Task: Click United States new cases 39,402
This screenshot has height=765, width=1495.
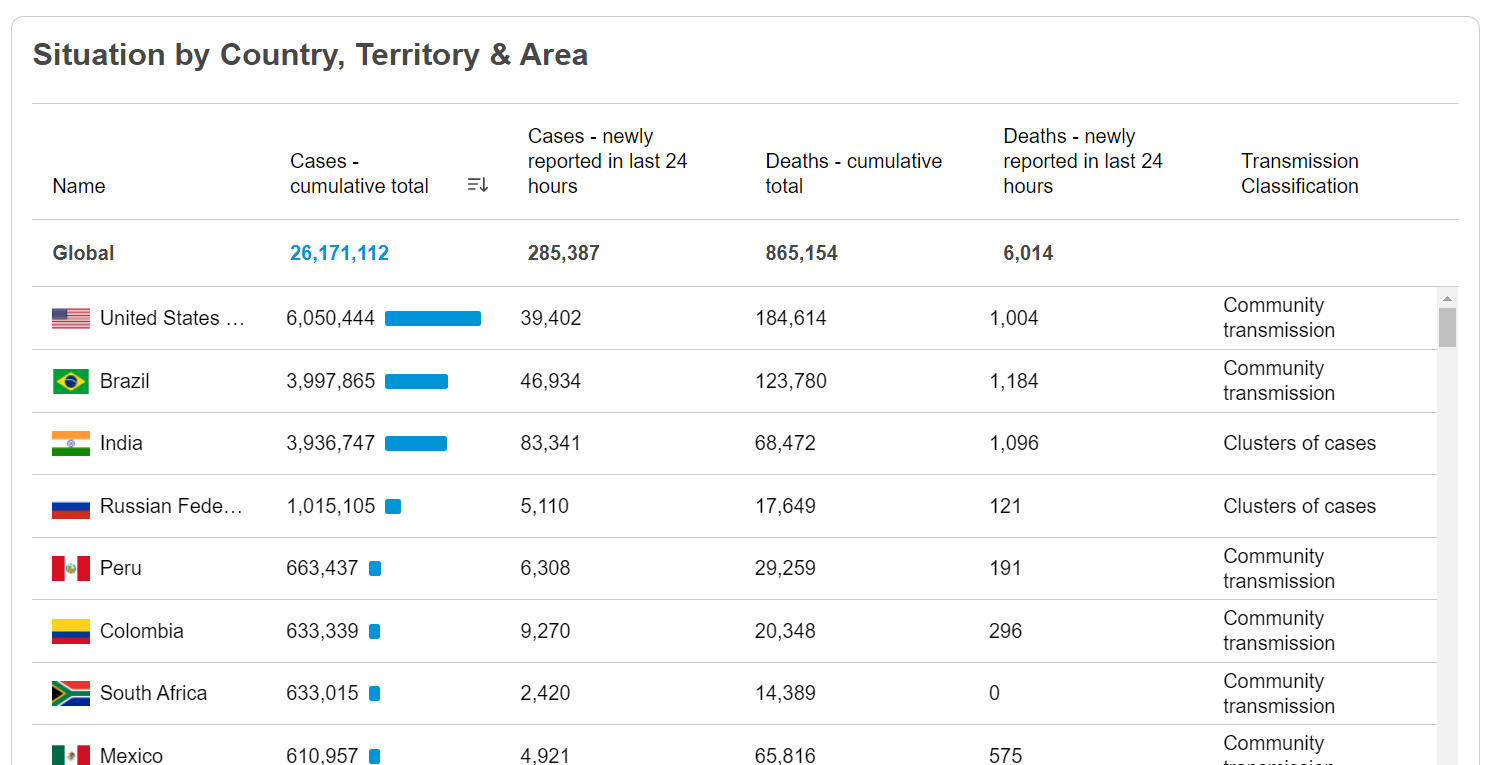Action: [x=551, y=318]
